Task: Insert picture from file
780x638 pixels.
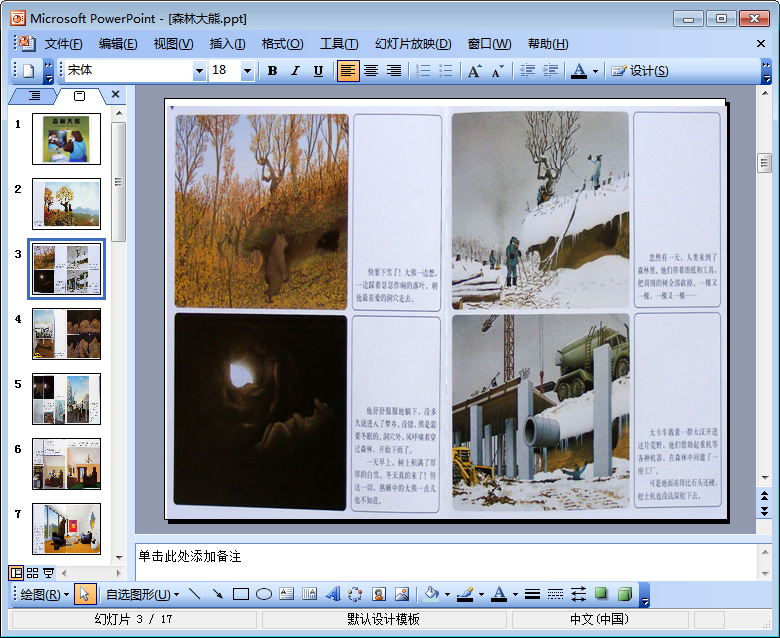Action: 402,594
